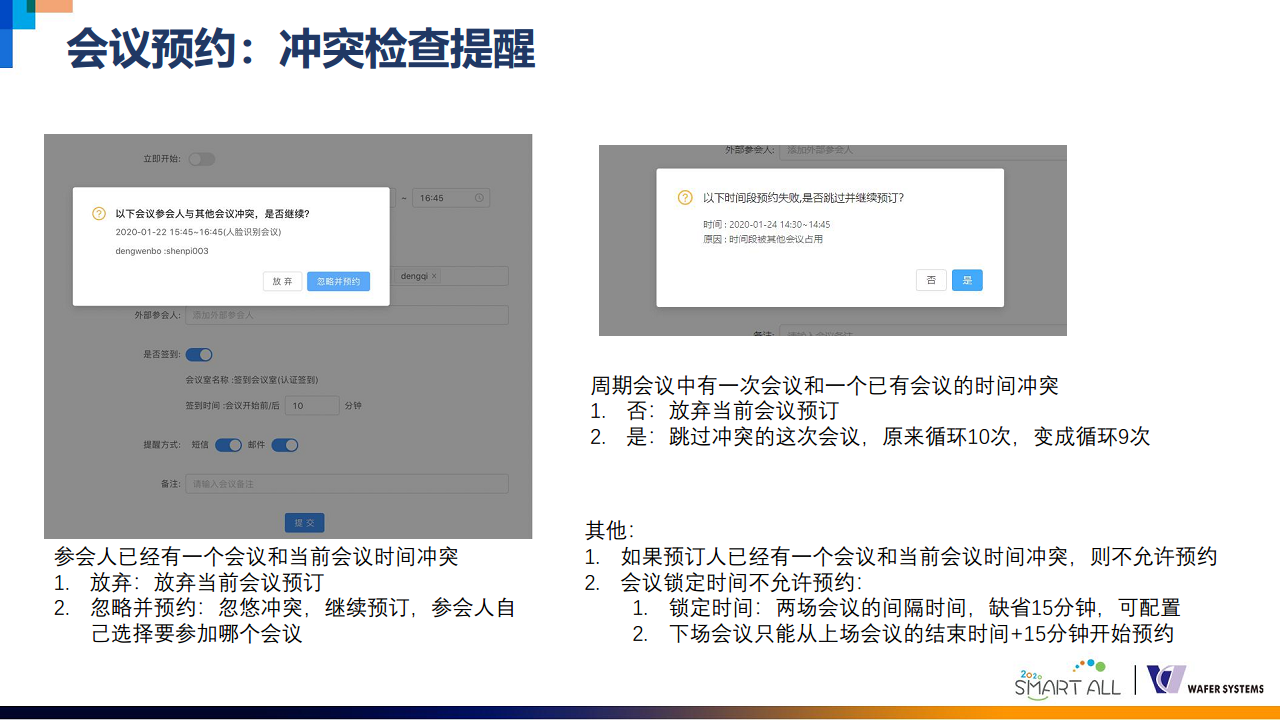Click text 时间 : 2020-01-24 14:30~14:45
The image size is (1280, 720).
coord(766,225)
